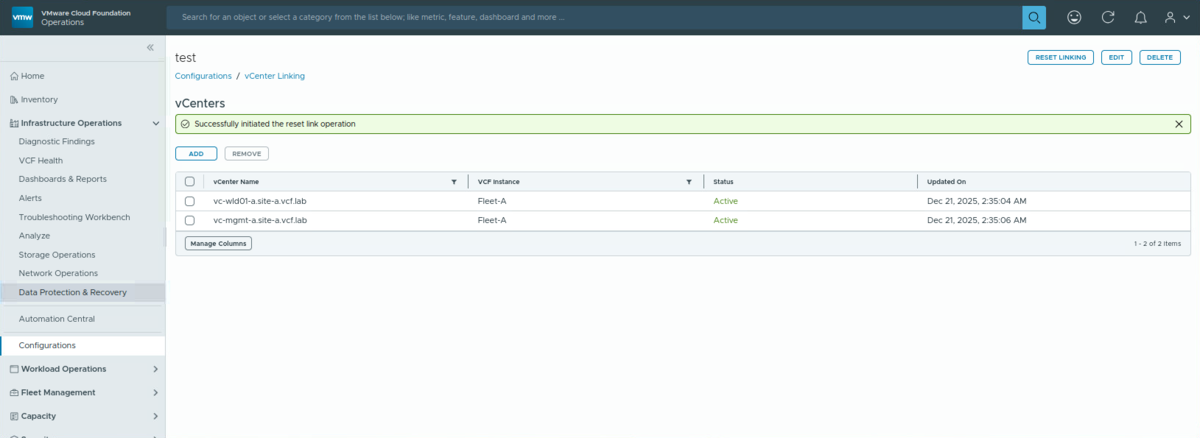Click the EDIT button
The image size is (1200, 438).
pyautogui.click(x=1116, y=57)
